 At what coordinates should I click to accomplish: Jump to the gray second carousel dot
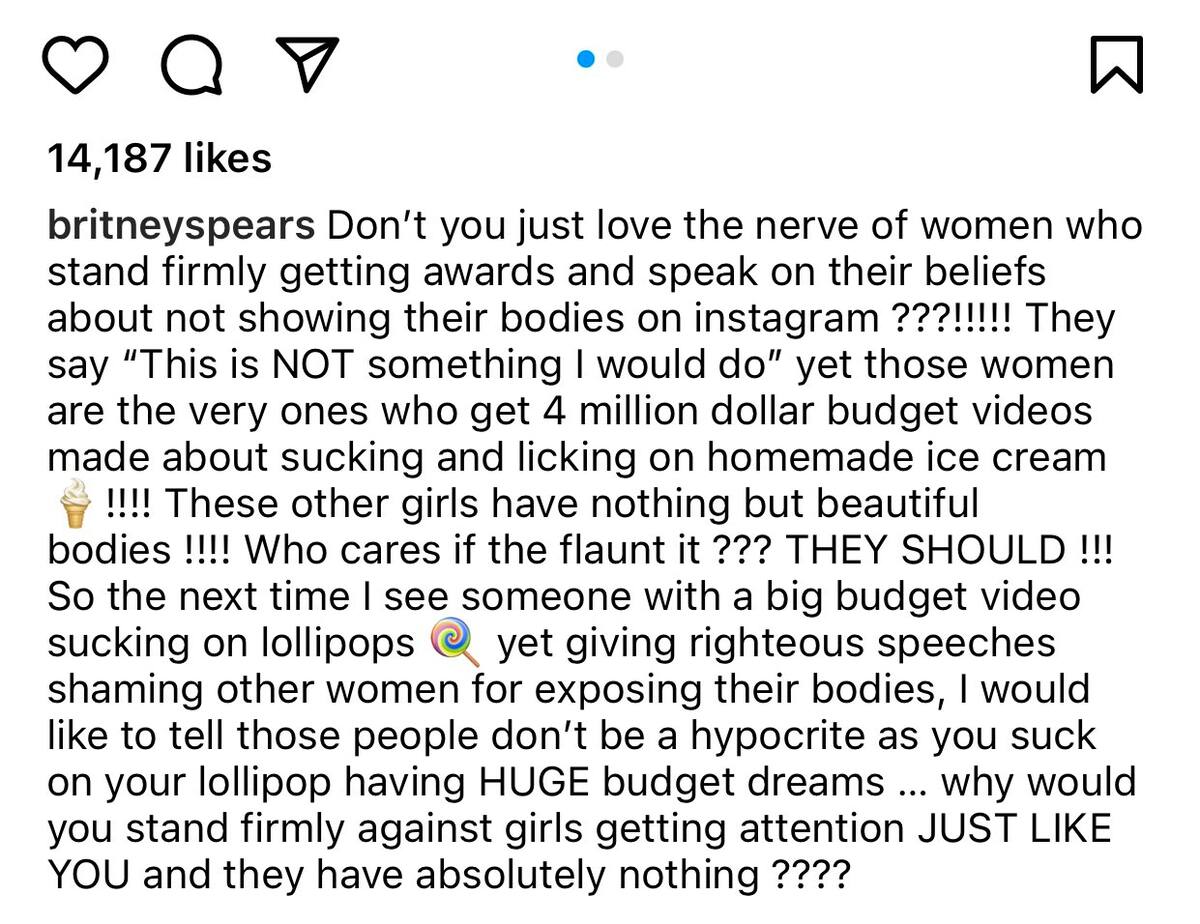point(615,59)
